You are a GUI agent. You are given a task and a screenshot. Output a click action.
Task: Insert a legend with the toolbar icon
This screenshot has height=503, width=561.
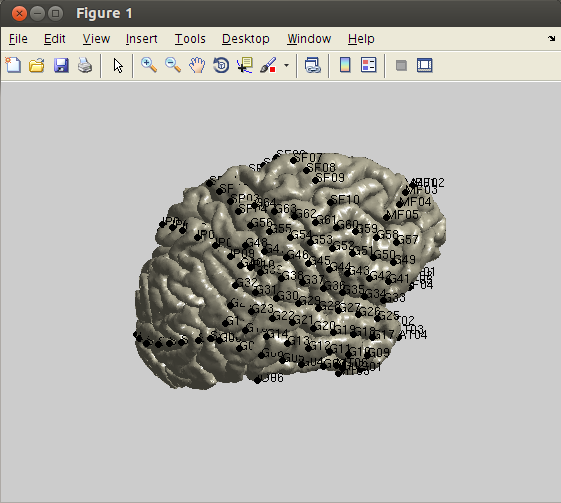[369, 65]
